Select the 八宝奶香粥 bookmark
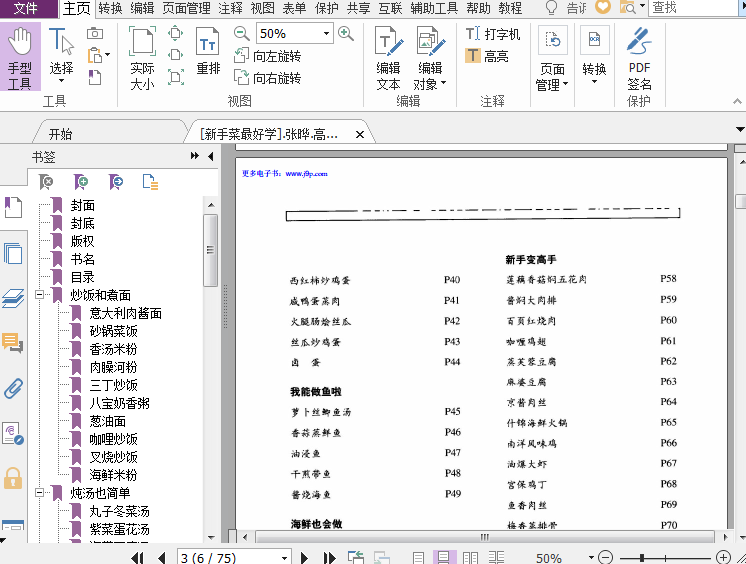The image size is (746, 564). coord(119,403)
